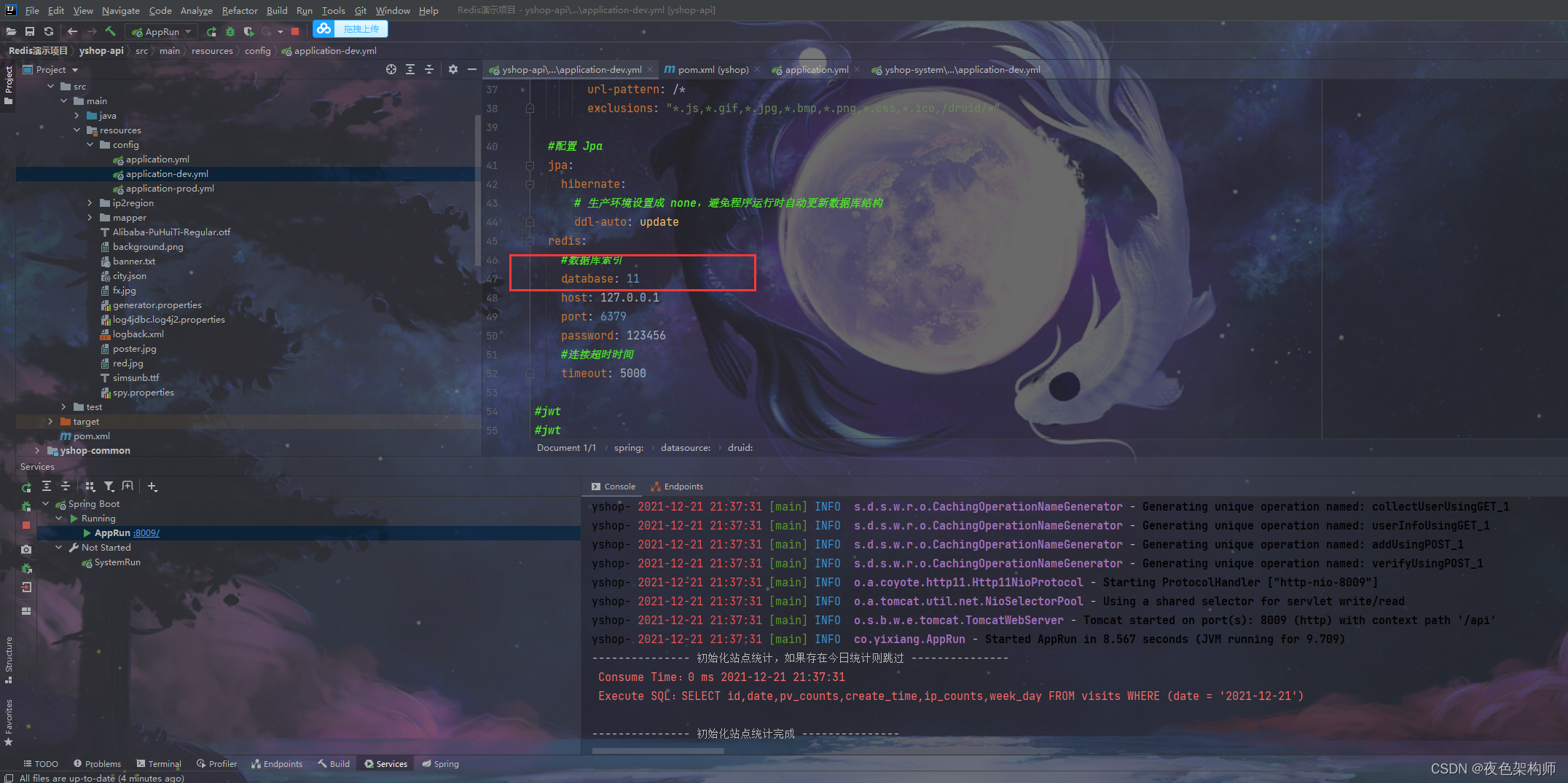Collapse the Not Started services group
Screen dimensions: 1568x783
59,547
